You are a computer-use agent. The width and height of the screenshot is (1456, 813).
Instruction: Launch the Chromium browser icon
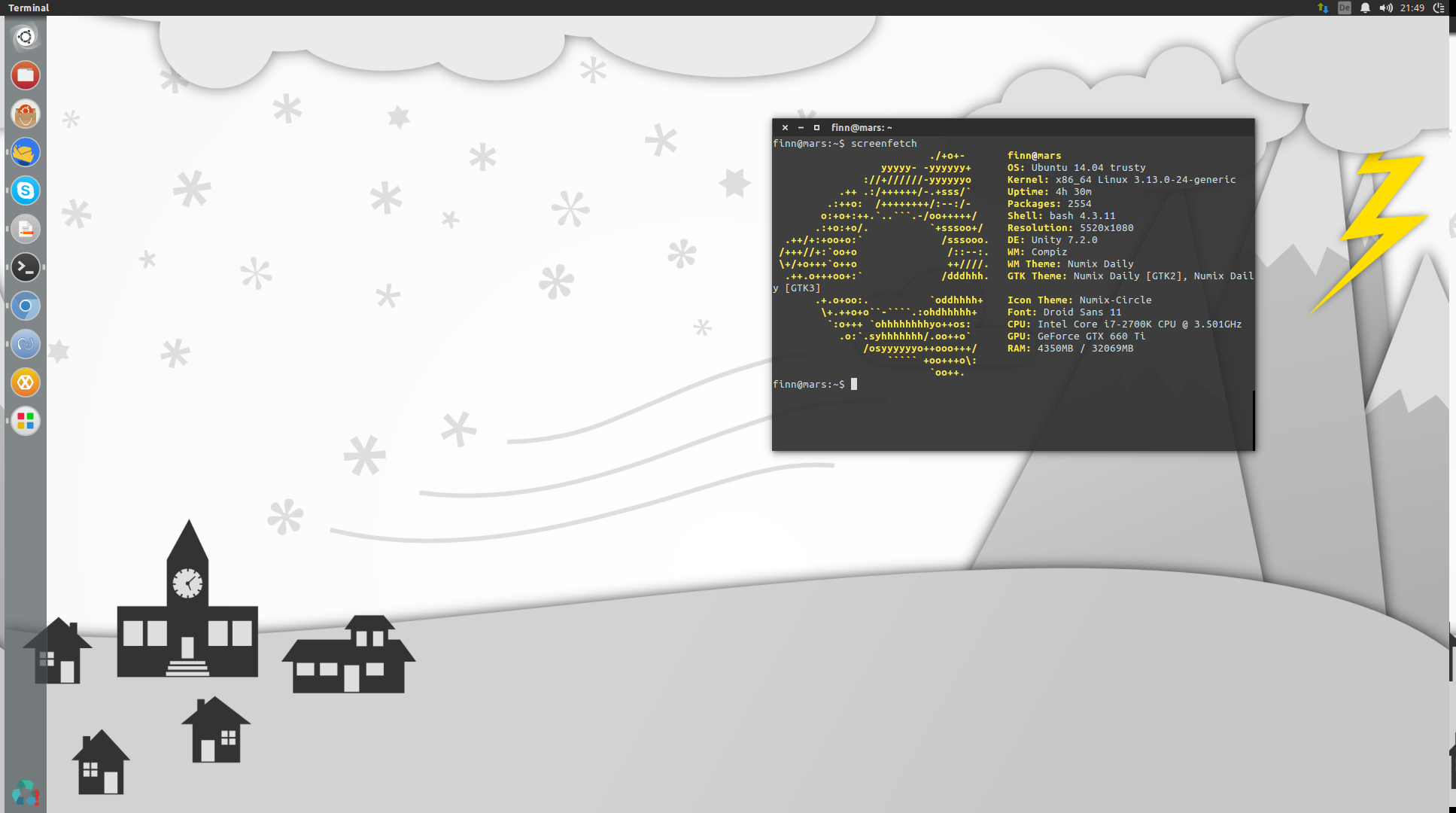(25, 306)
